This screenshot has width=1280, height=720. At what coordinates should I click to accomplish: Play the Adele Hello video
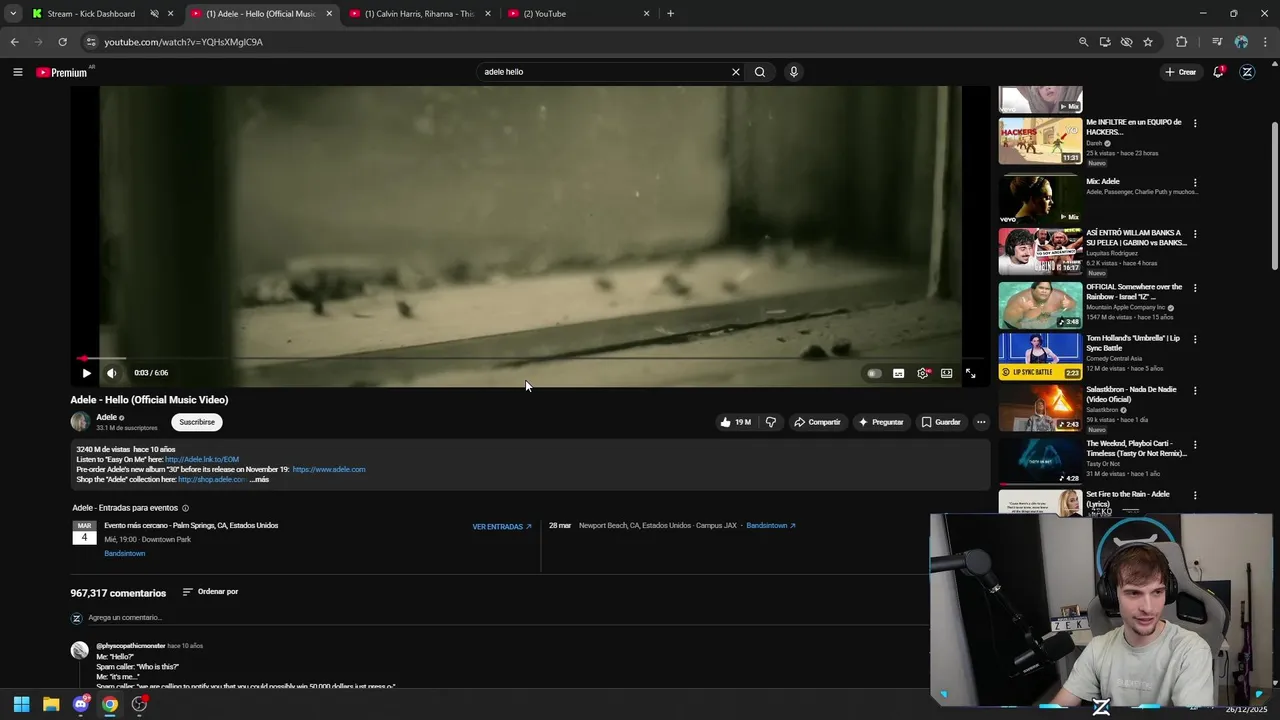tap(86, 373)
